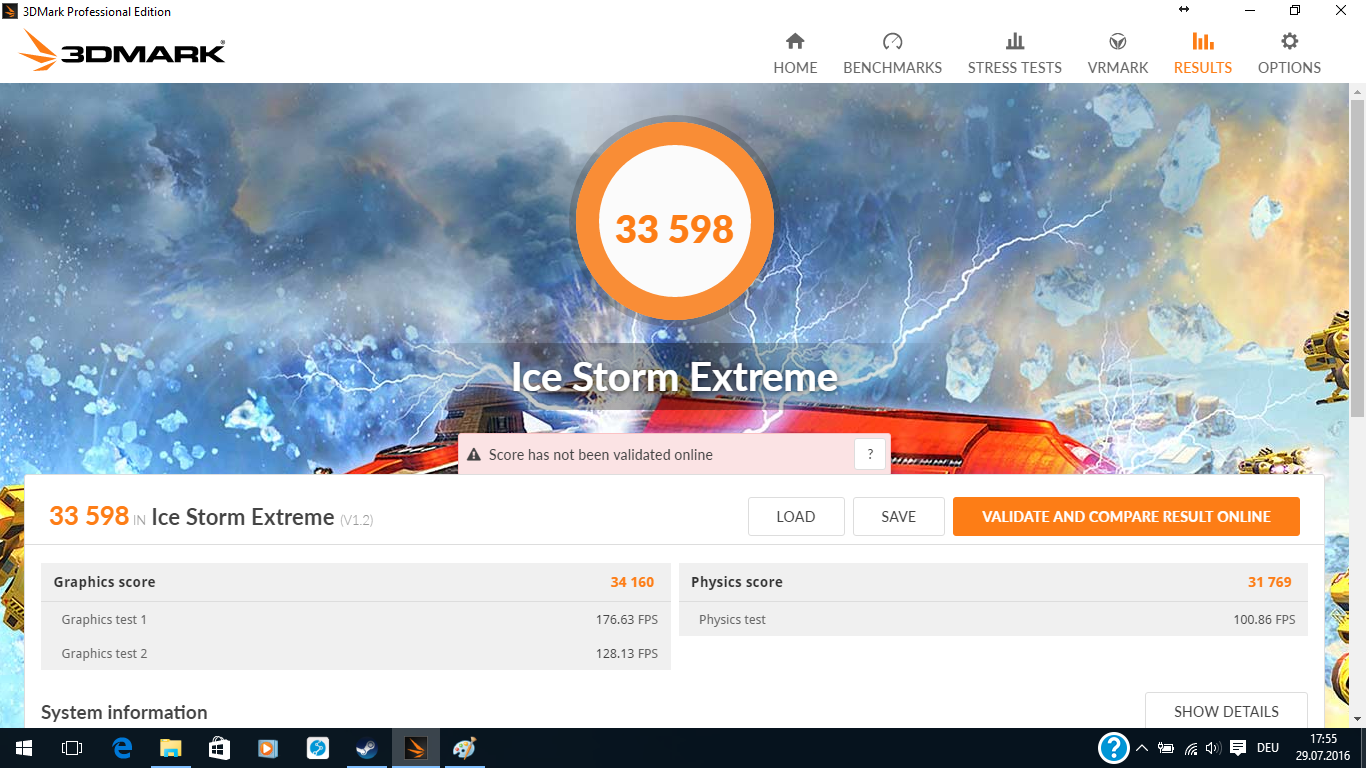Open the media player taskbar icon
This screenshot has width=1366, height=768.
click(x=268, y=748)
